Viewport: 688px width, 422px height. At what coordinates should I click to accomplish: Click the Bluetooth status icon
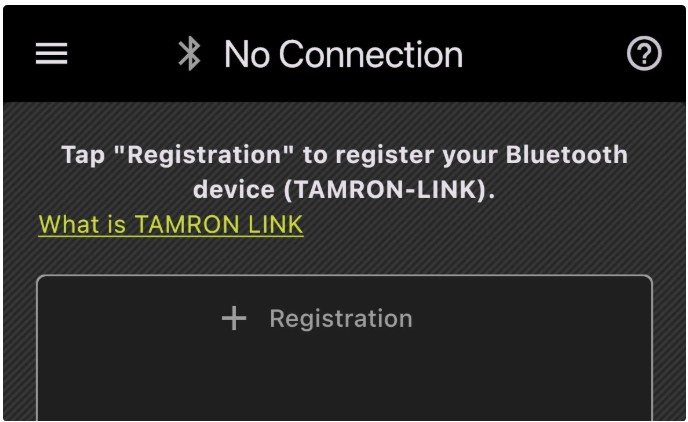188,55
